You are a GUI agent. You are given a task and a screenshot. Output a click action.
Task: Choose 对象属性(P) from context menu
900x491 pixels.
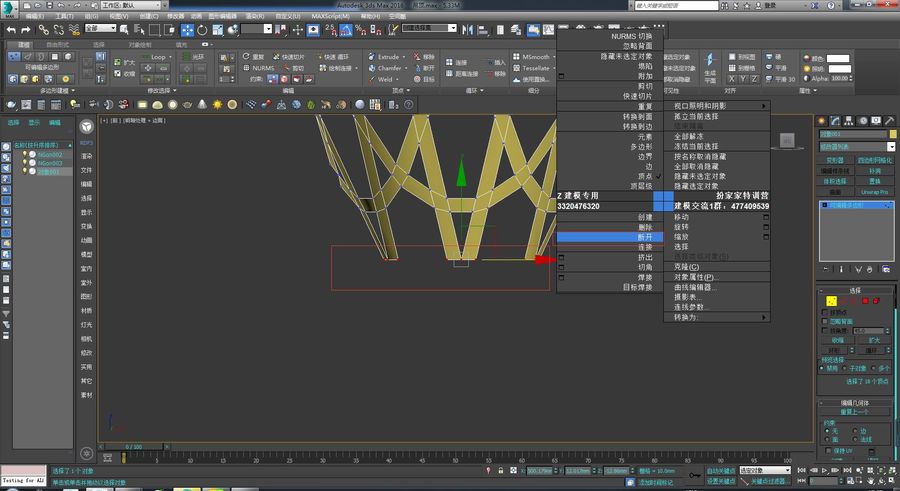717,277
